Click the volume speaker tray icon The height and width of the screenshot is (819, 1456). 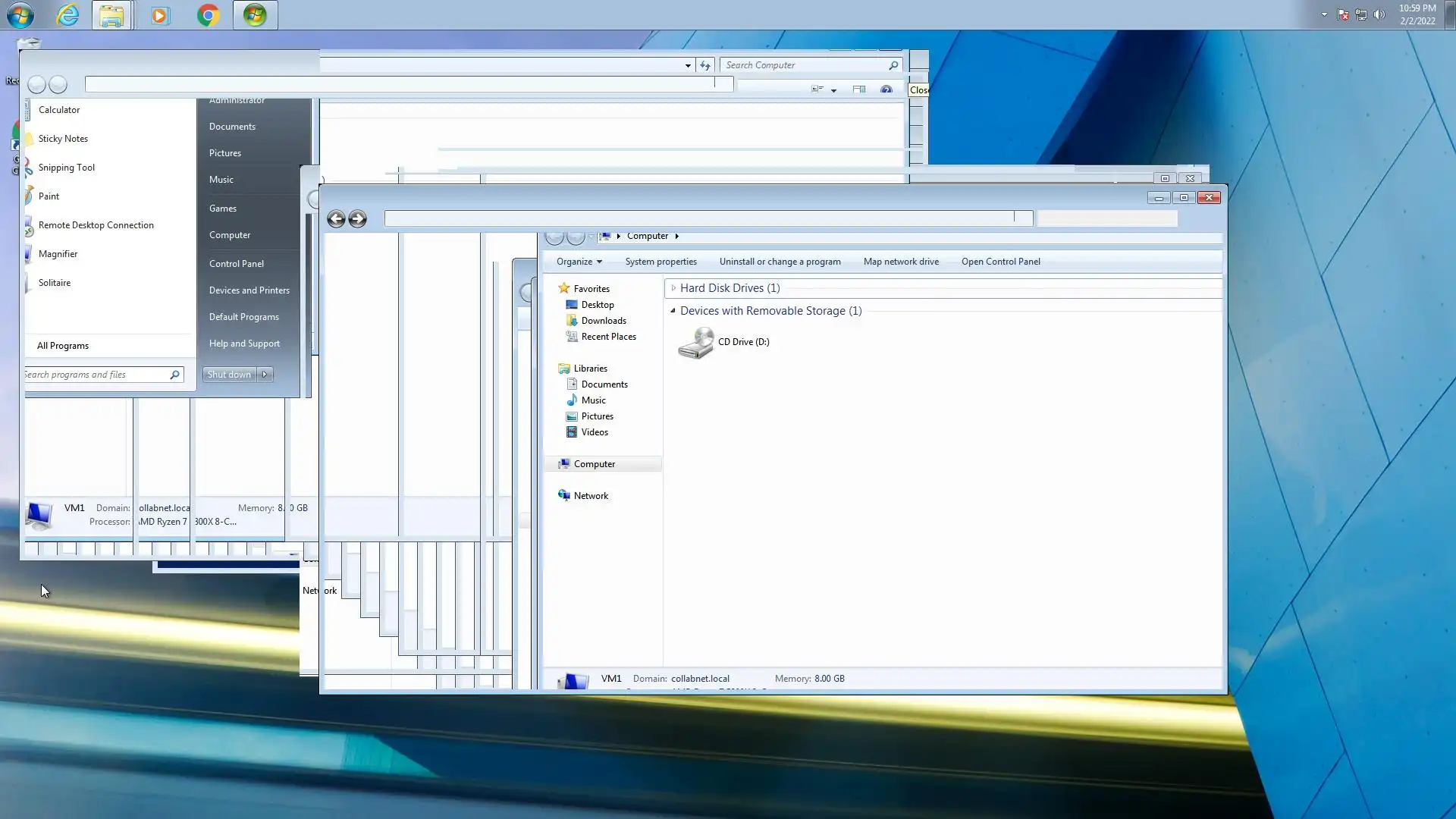(x=1379, y=14)
